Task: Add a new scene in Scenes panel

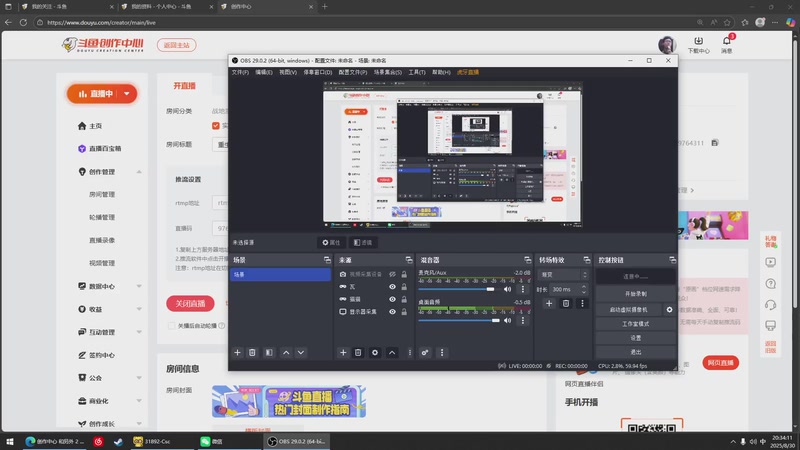Action: 237,353
